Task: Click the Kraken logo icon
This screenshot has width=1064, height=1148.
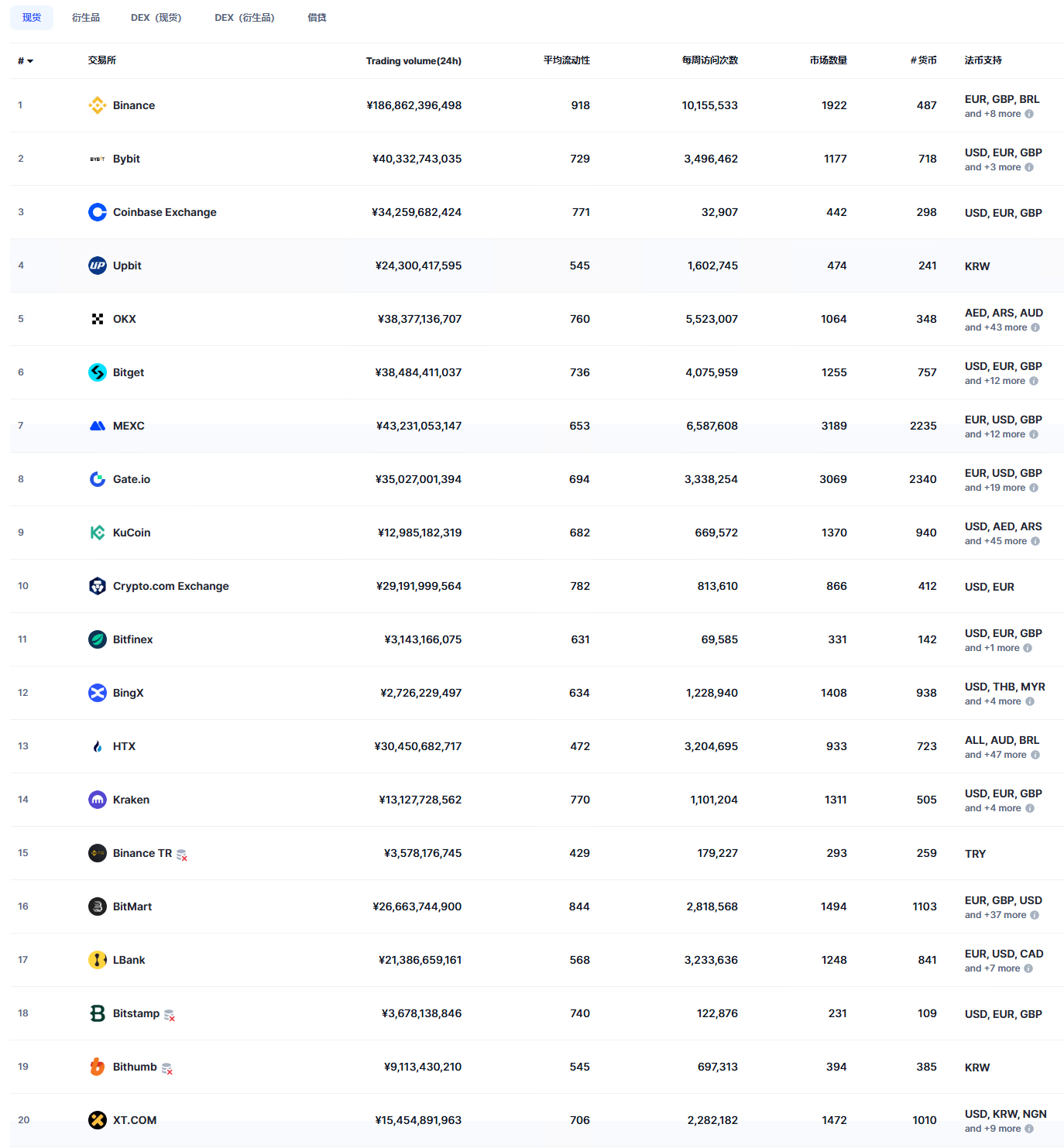Action: [98, 800]
